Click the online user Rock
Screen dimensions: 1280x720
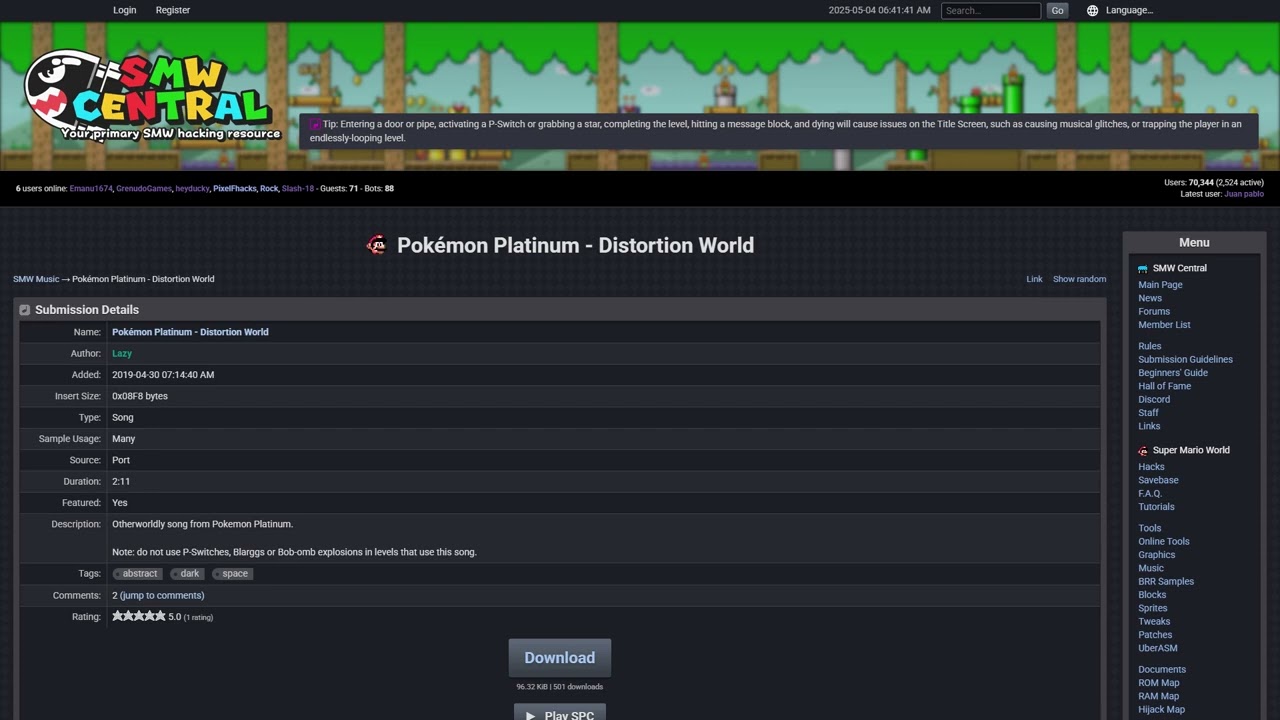click(269, 188)
